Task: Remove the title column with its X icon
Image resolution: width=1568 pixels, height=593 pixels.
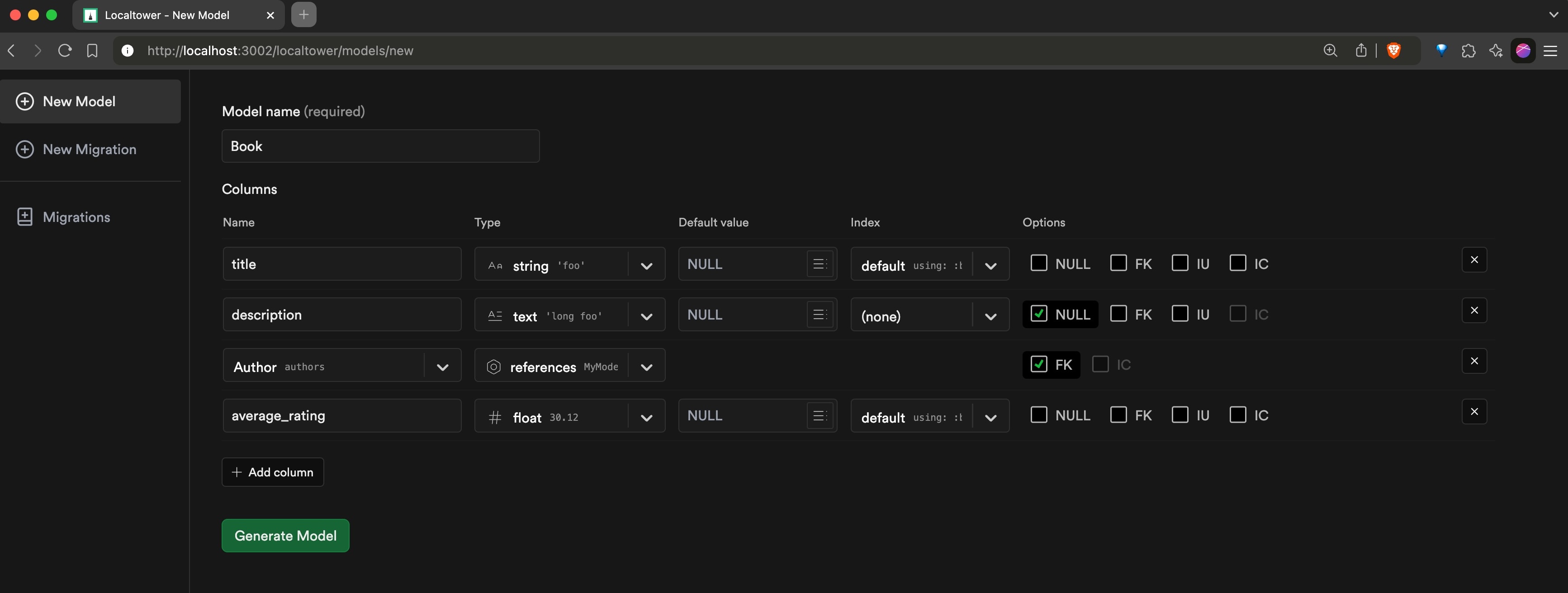Action: [1473, 260]
